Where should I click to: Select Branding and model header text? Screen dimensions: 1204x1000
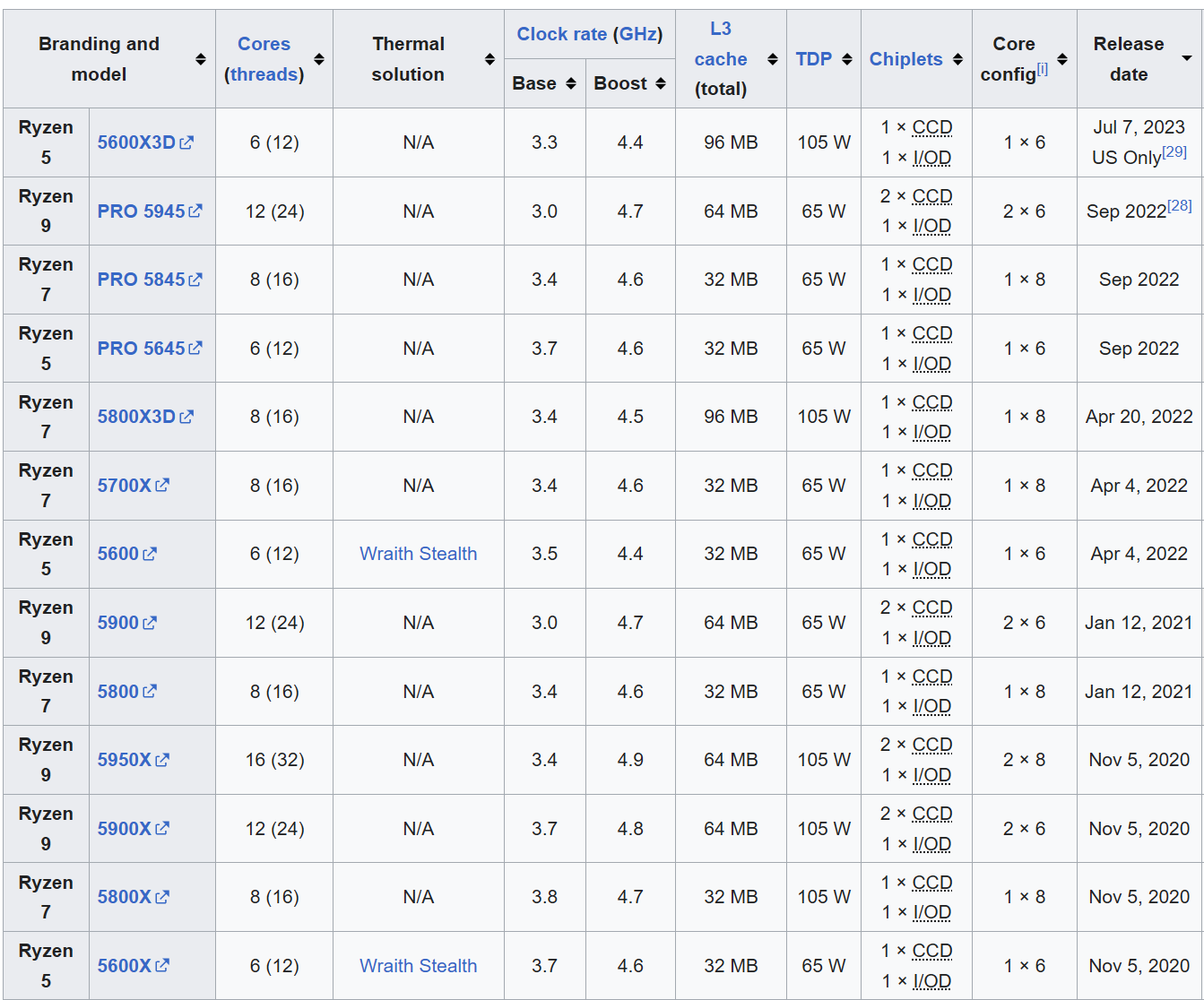99,59
